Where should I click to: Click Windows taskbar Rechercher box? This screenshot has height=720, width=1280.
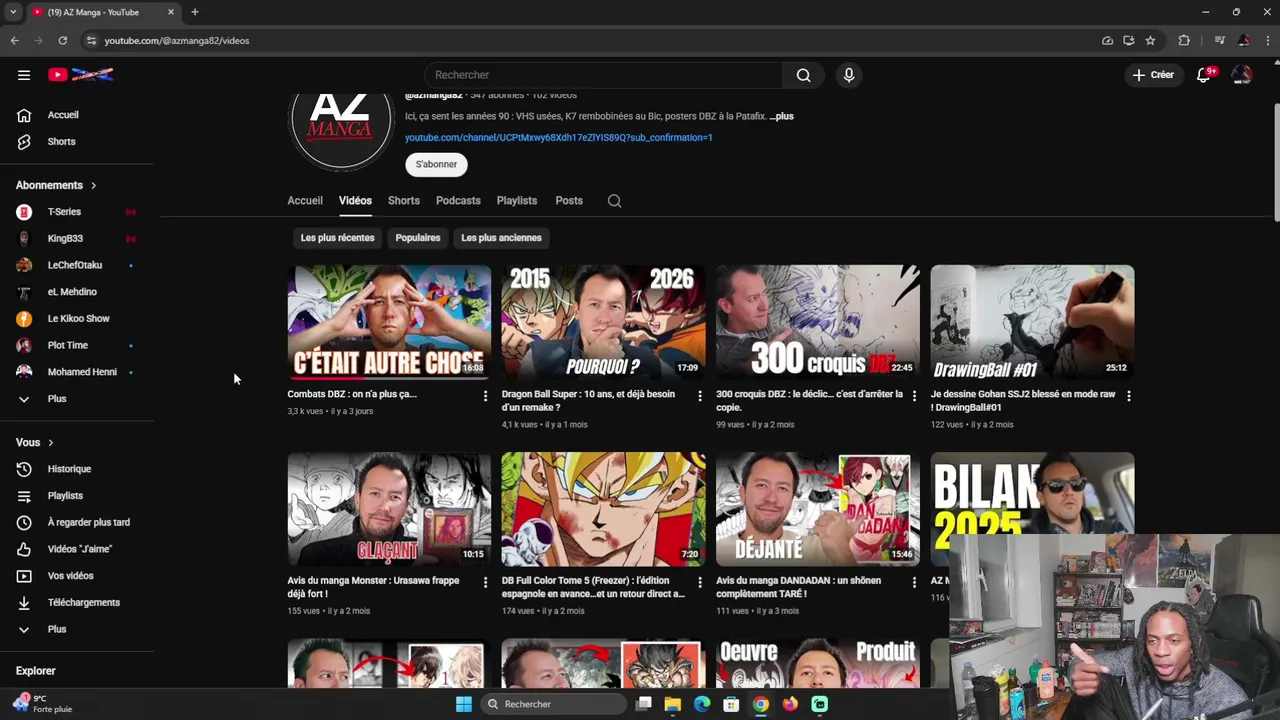555,704
